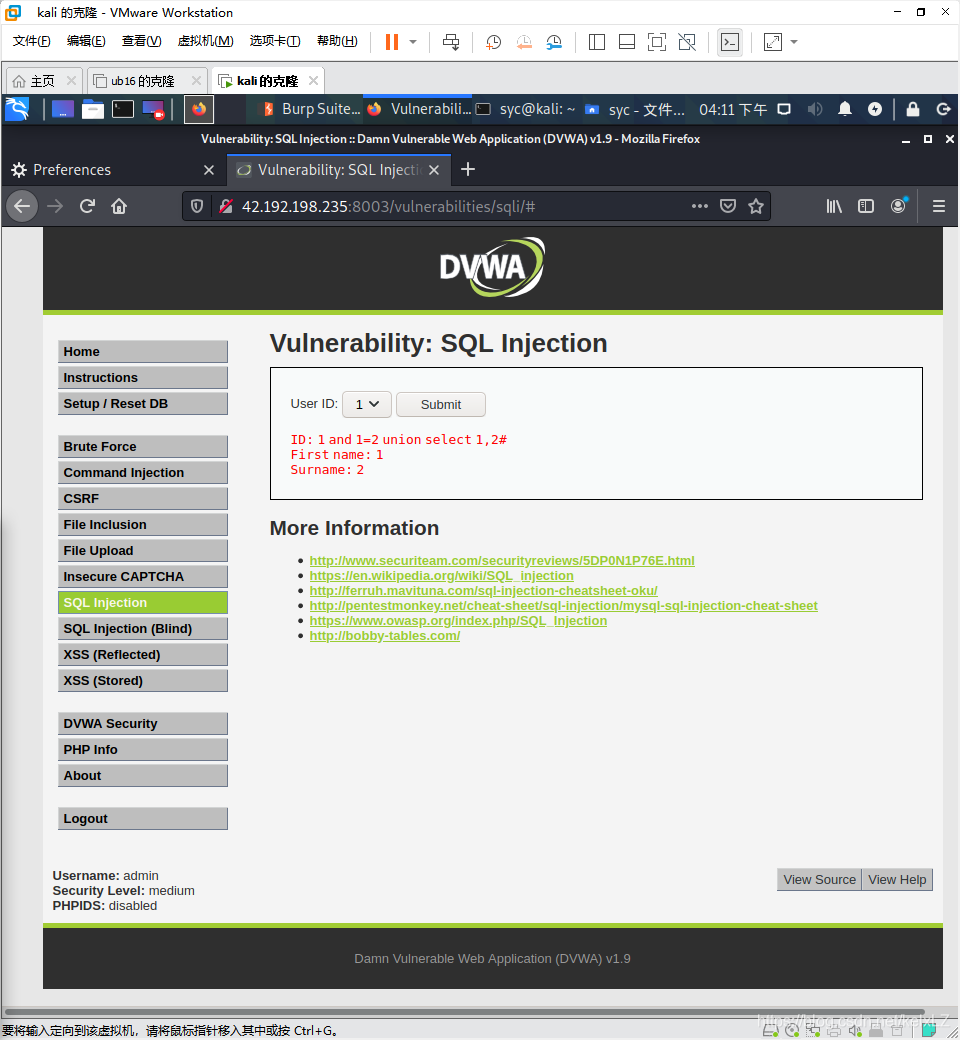Open Setup / Reset DB page
This screenshot has height=1040, width=960.
(143, 404)
